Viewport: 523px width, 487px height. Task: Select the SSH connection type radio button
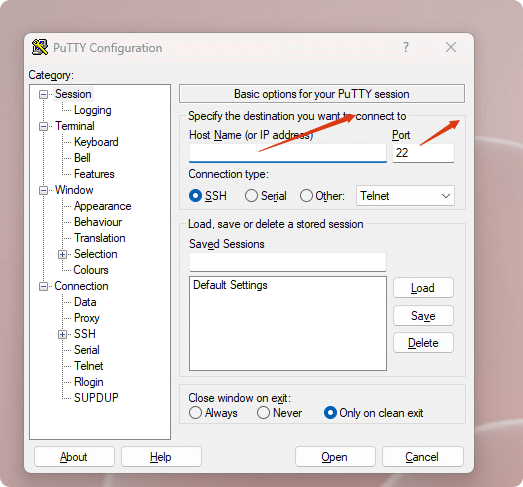pos(195,196)
